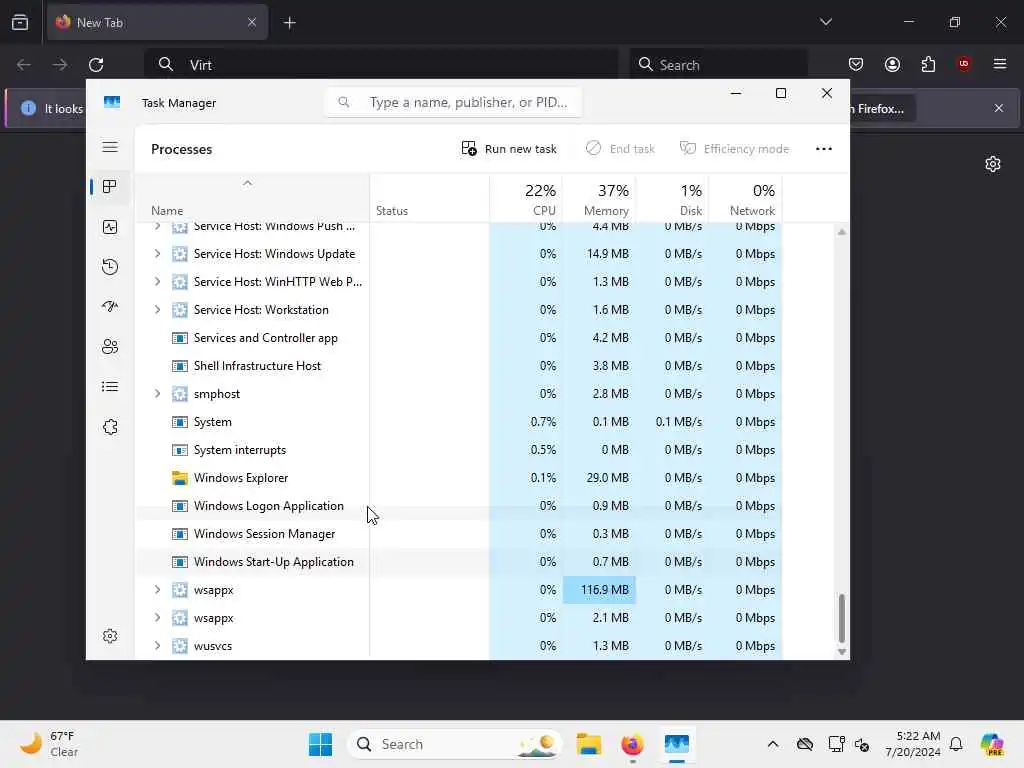Open the Services sidebar icon

[110, 427]
